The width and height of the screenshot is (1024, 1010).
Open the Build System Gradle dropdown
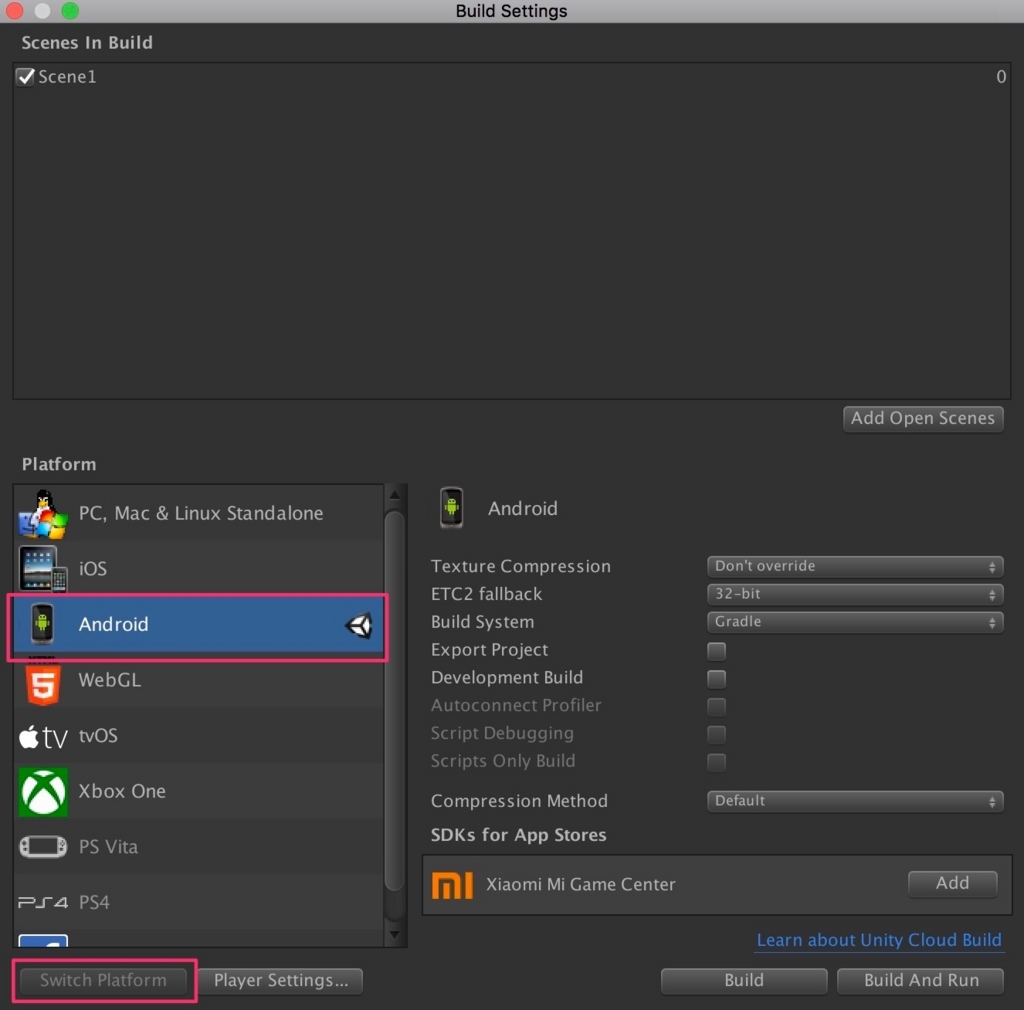(x=855, y=622)
